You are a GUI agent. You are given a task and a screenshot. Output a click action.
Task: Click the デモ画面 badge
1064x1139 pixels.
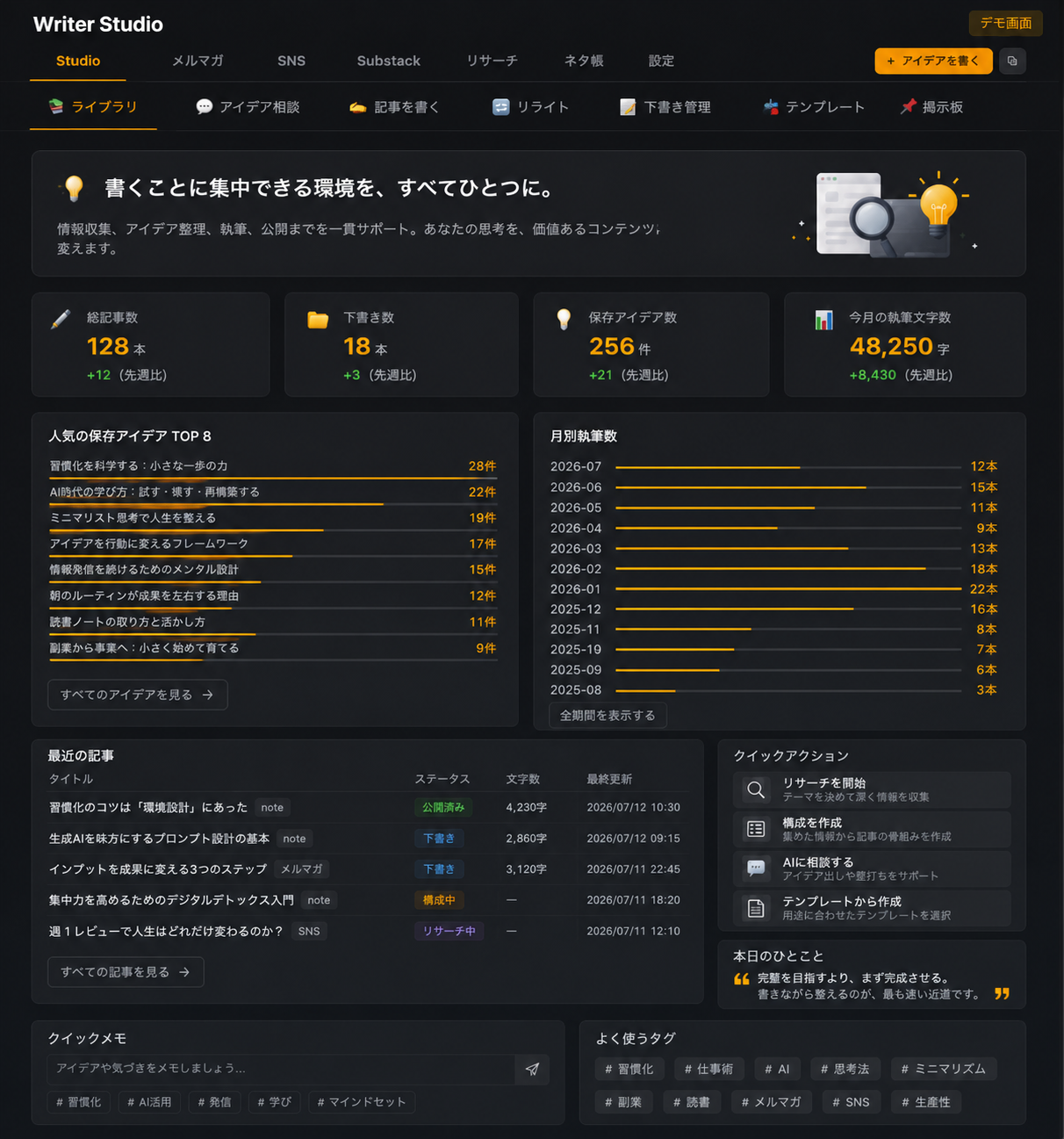click(1005, 23)
